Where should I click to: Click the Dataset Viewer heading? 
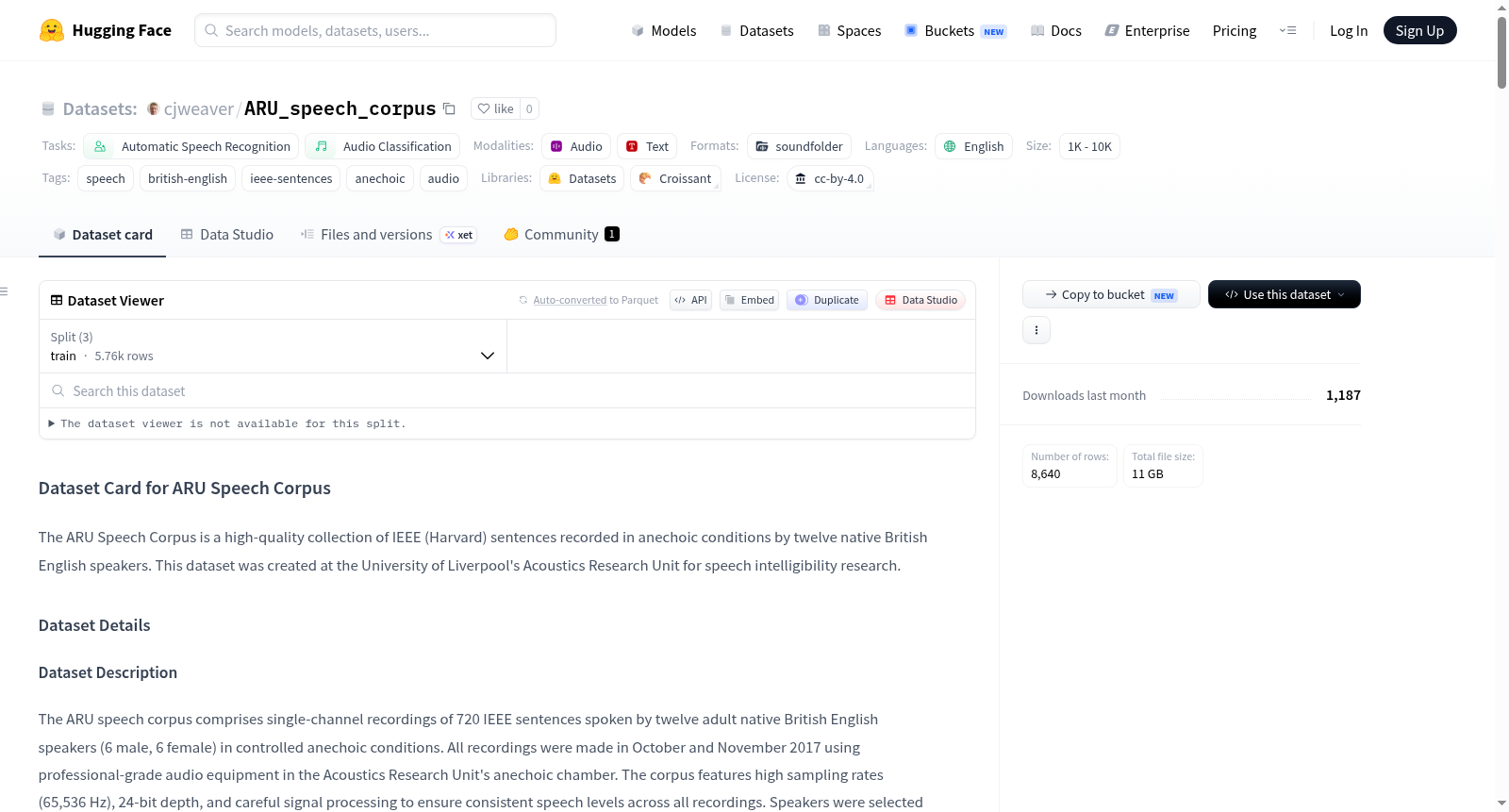click(x=116, y=300)
